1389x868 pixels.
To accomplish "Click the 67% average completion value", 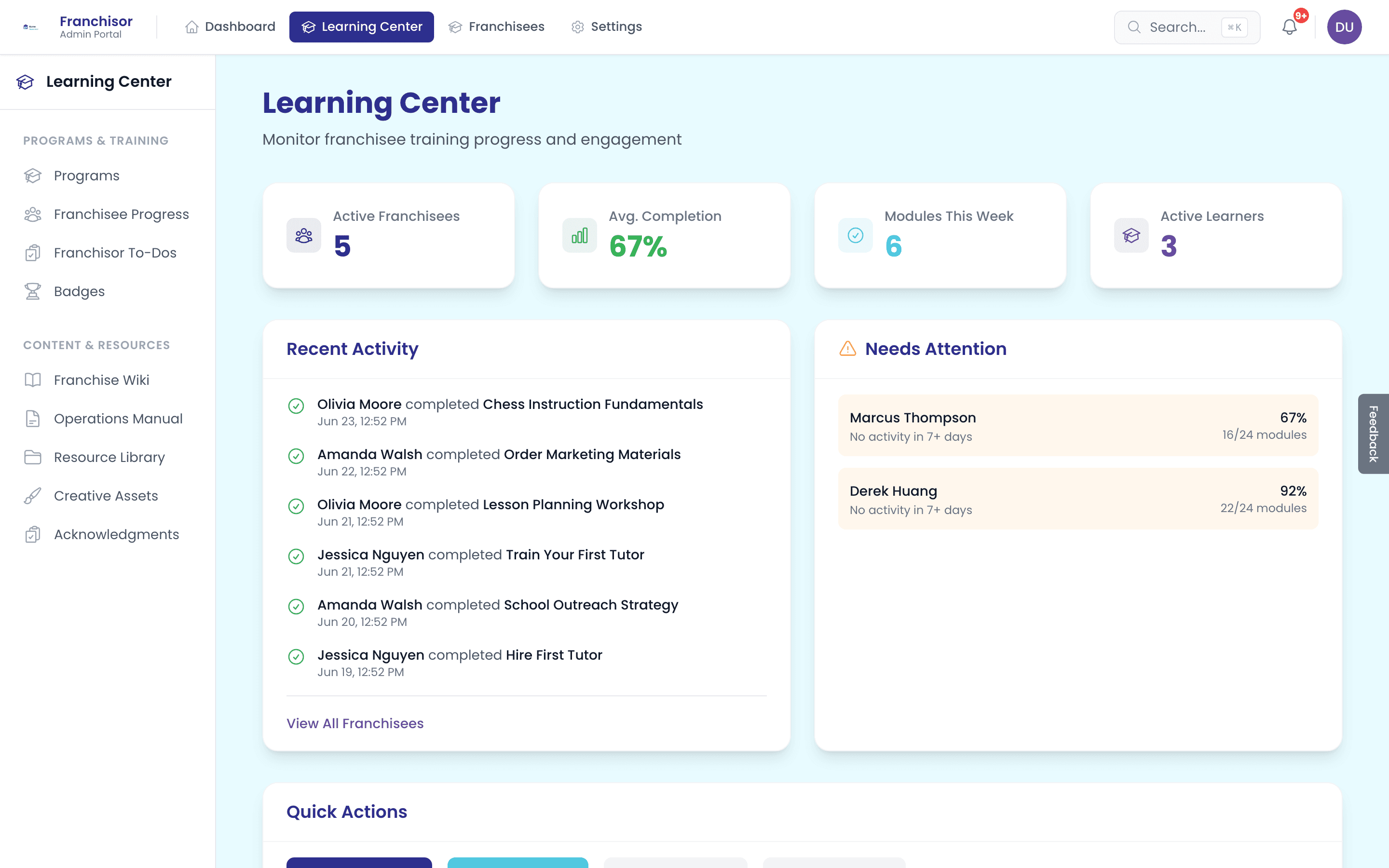I will click(638, 246).
